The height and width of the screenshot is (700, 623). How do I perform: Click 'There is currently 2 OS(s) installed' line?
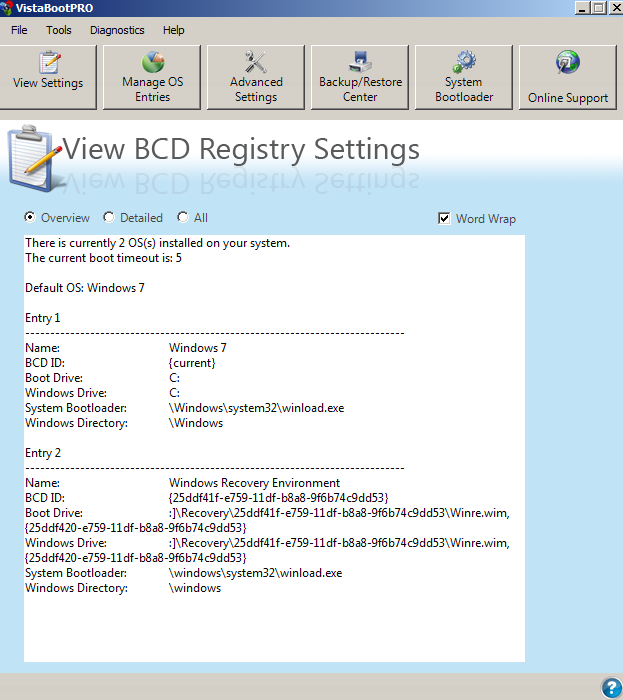pos(158,243)
